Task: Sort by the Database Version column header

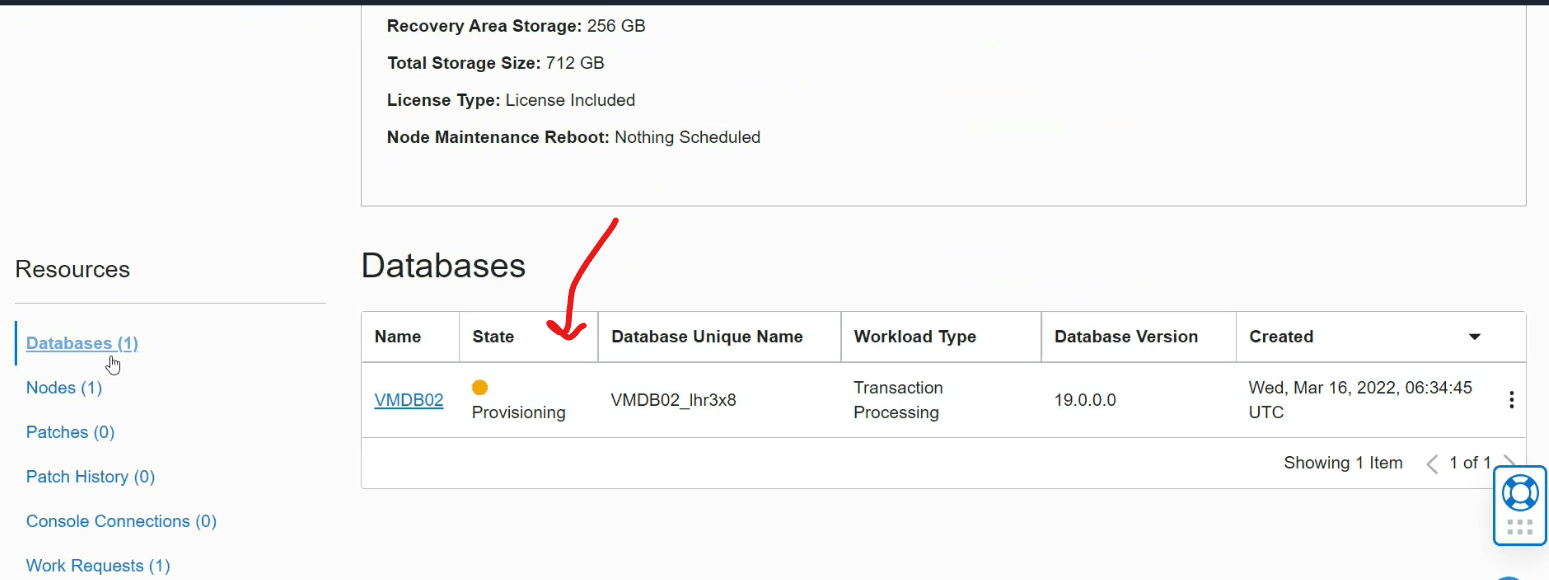Action: 1128,337
